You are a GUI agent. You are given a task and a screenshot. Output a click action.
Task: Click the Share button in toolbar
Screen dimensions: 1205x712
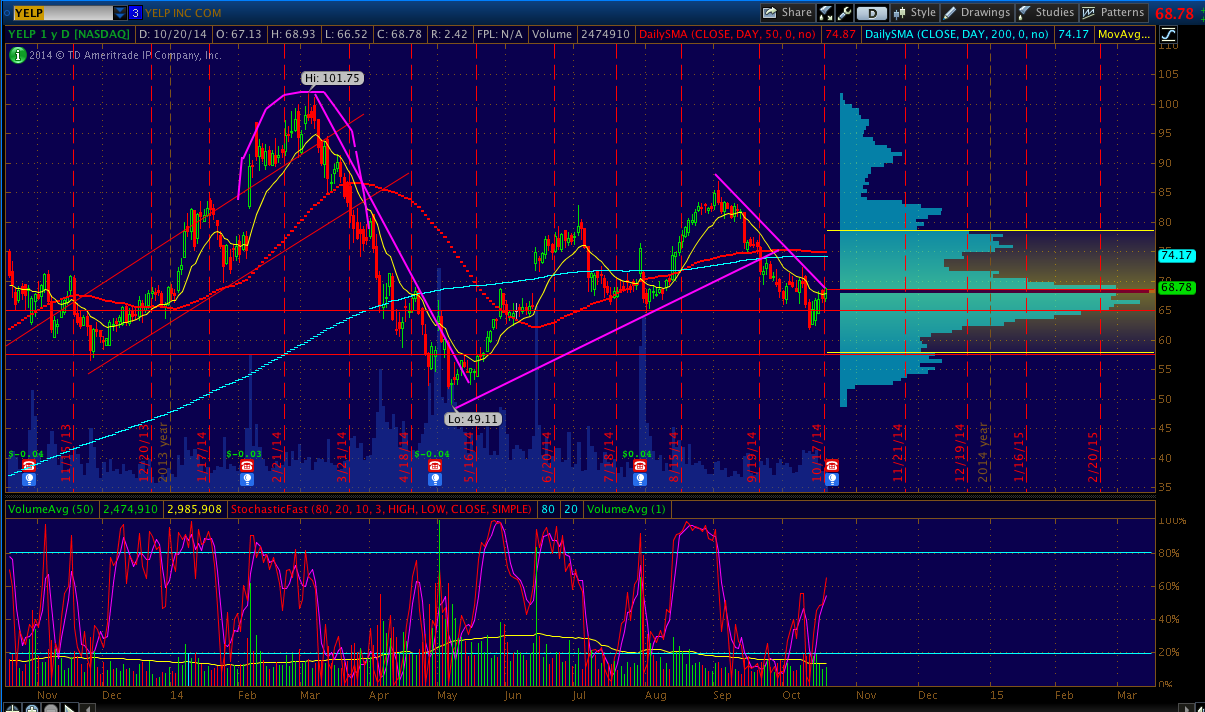787,13
